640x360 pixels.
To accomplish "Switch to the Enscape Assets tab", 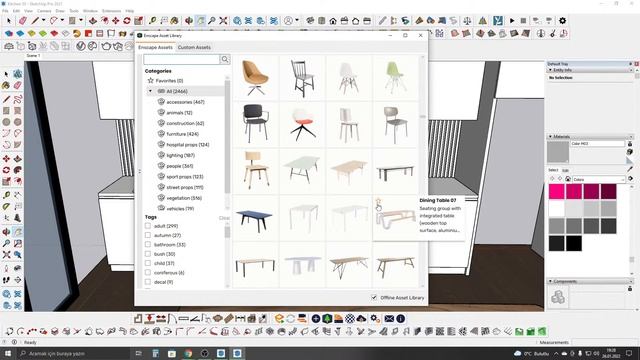I will 155,47.
